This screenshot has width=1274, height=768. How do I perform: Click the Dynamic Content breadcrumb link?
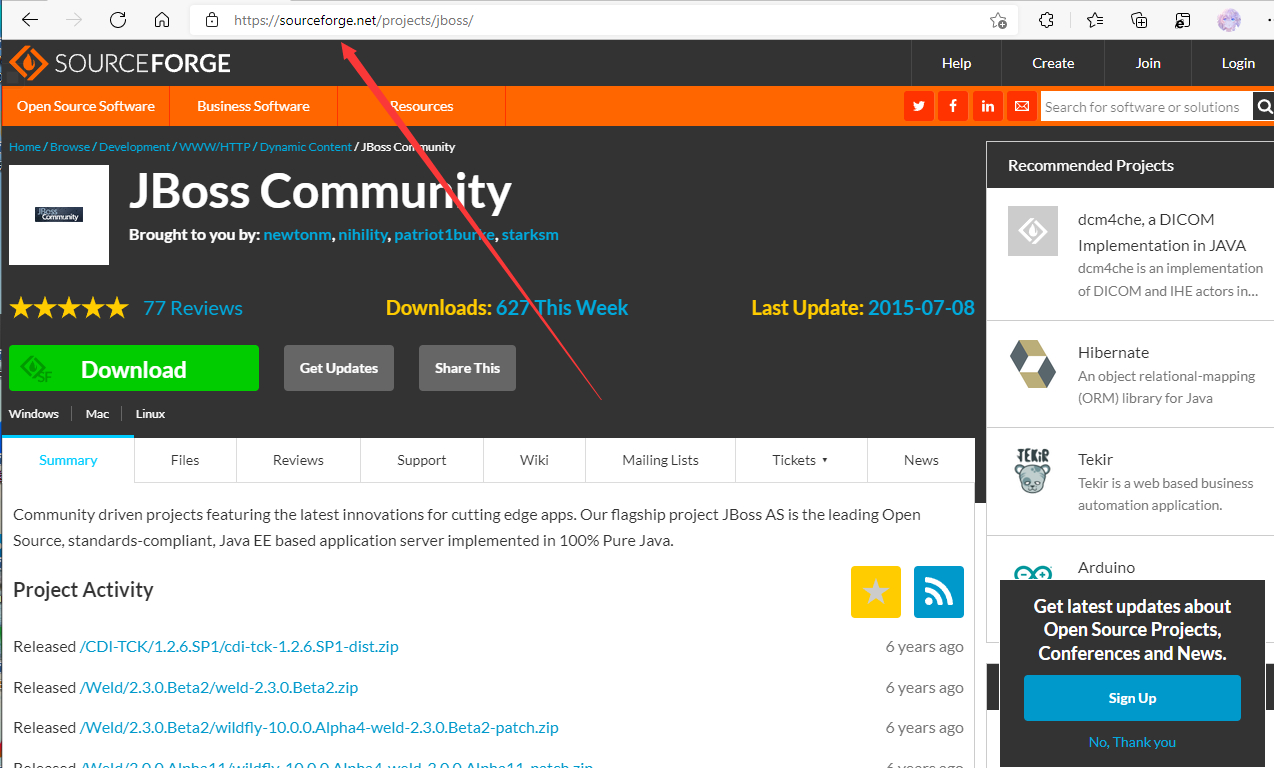306,147
